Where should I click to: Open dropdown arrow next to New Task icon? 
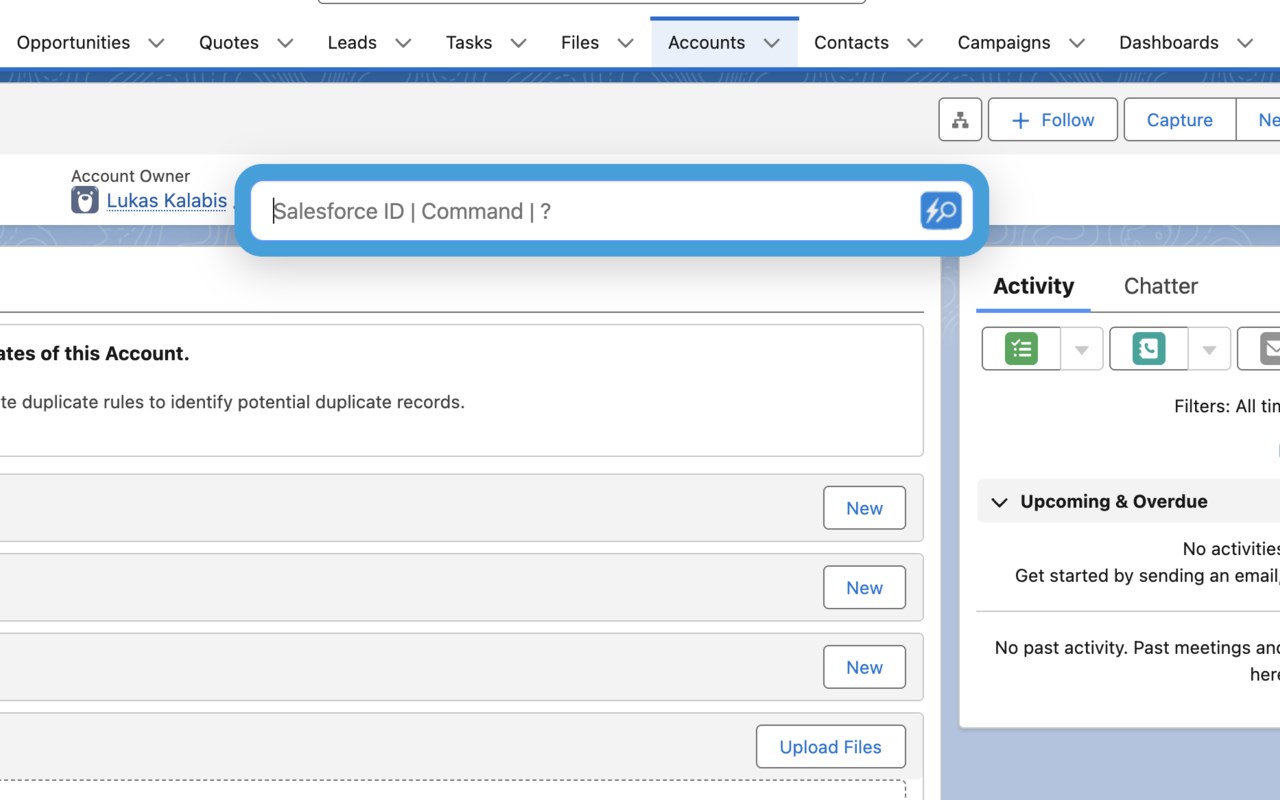pyautogui.click(x=1081, y=350)
